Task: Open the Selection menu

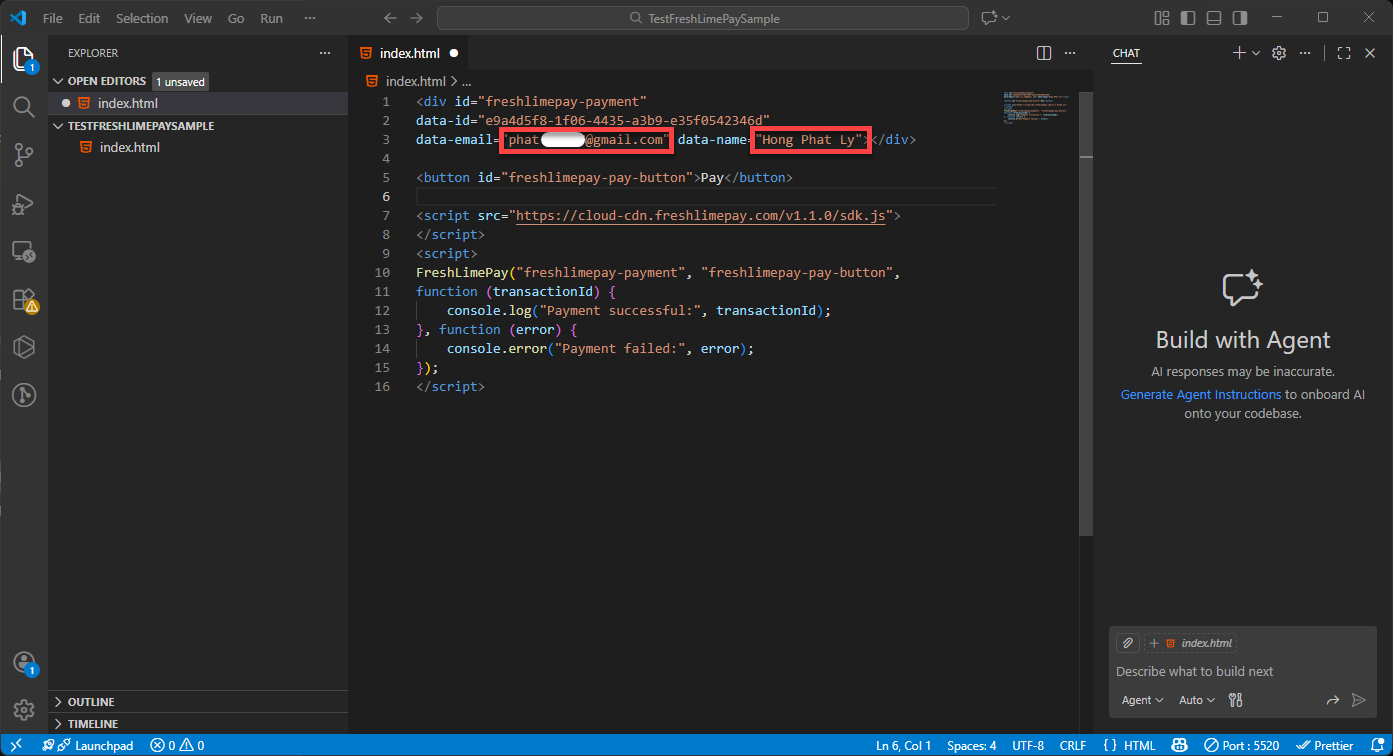Action: (142, 18)
